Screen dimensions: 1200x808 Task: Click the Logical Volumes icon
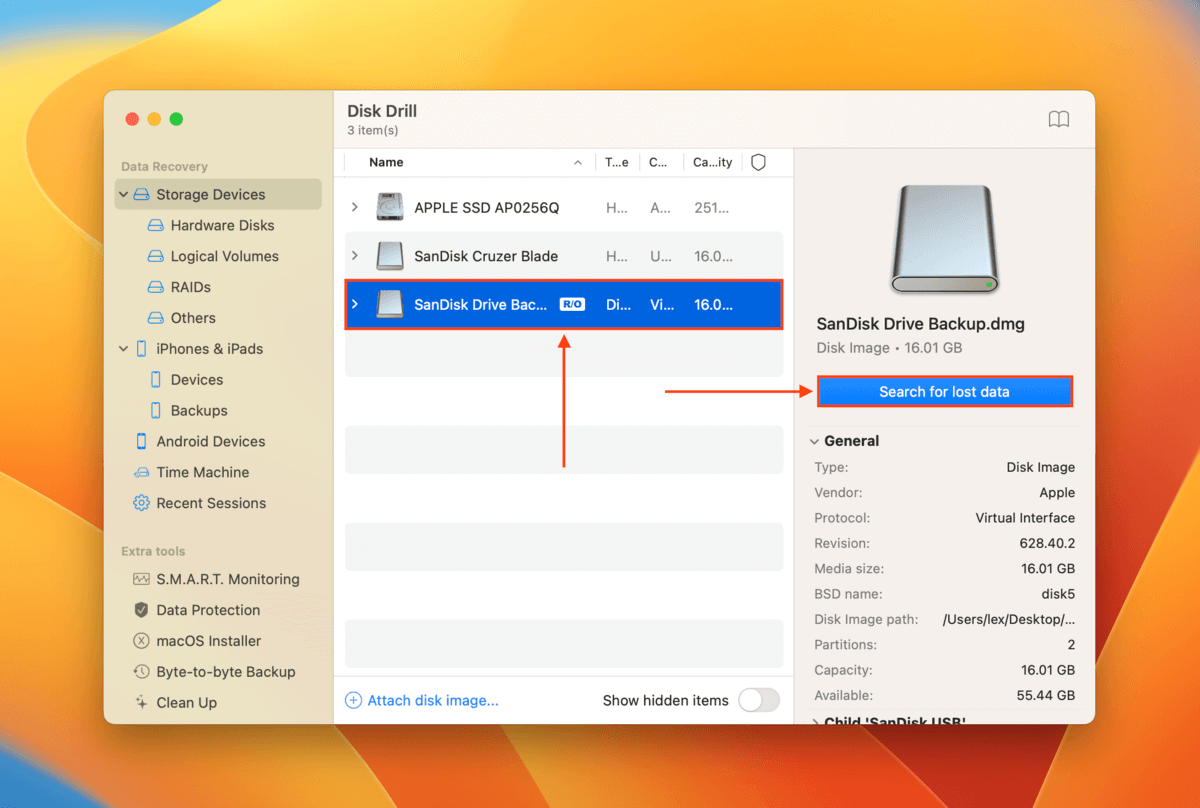coord(155,257)
